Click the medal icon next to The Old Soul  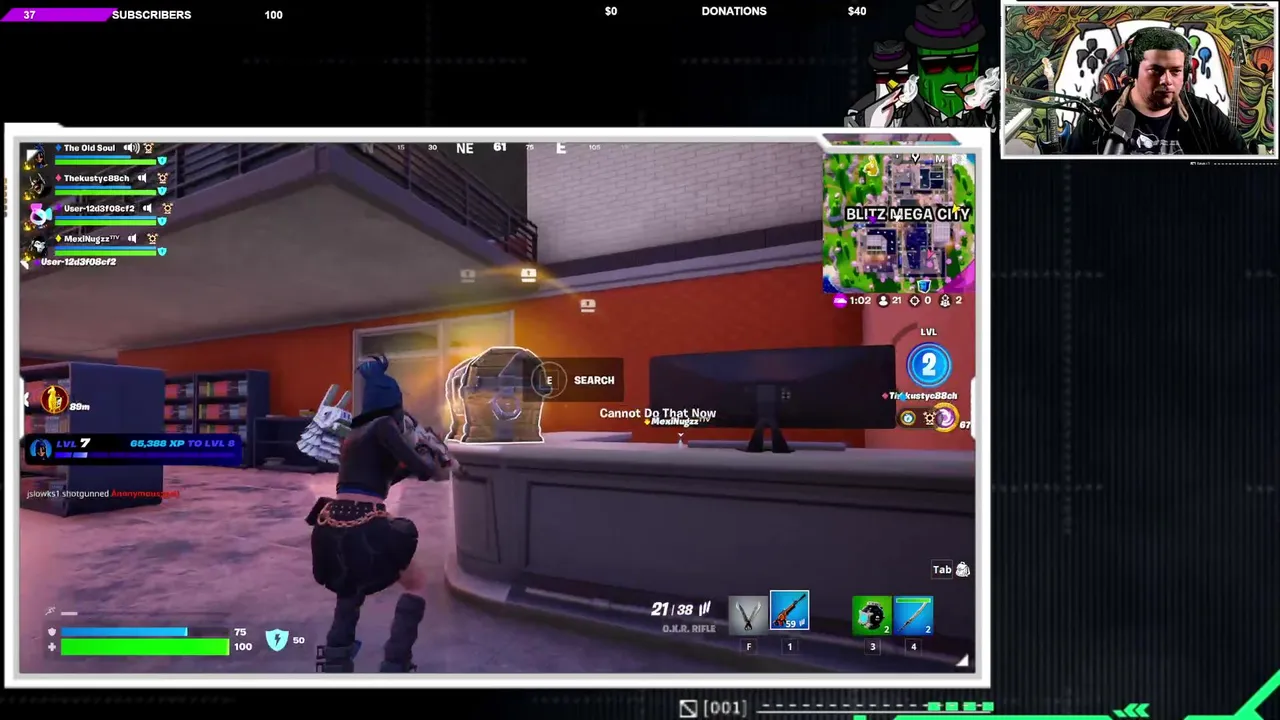point(148,148)
